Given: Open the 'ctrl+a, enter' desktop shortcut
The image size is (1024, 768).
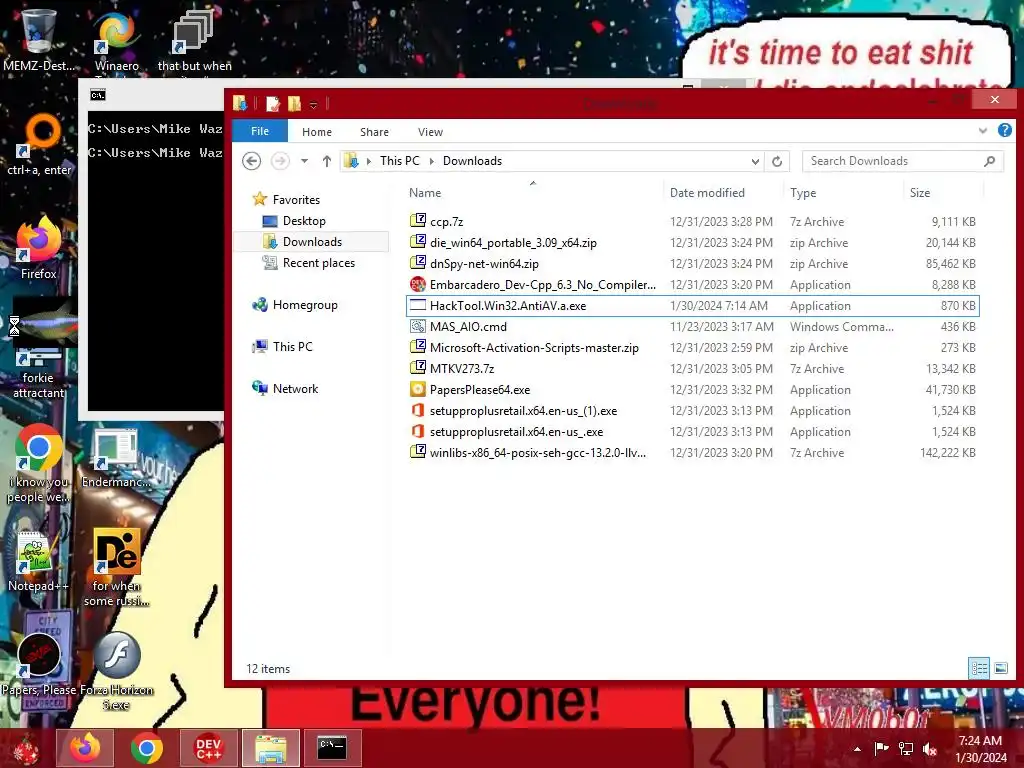Looking at the screenshot, I should 39,144.
